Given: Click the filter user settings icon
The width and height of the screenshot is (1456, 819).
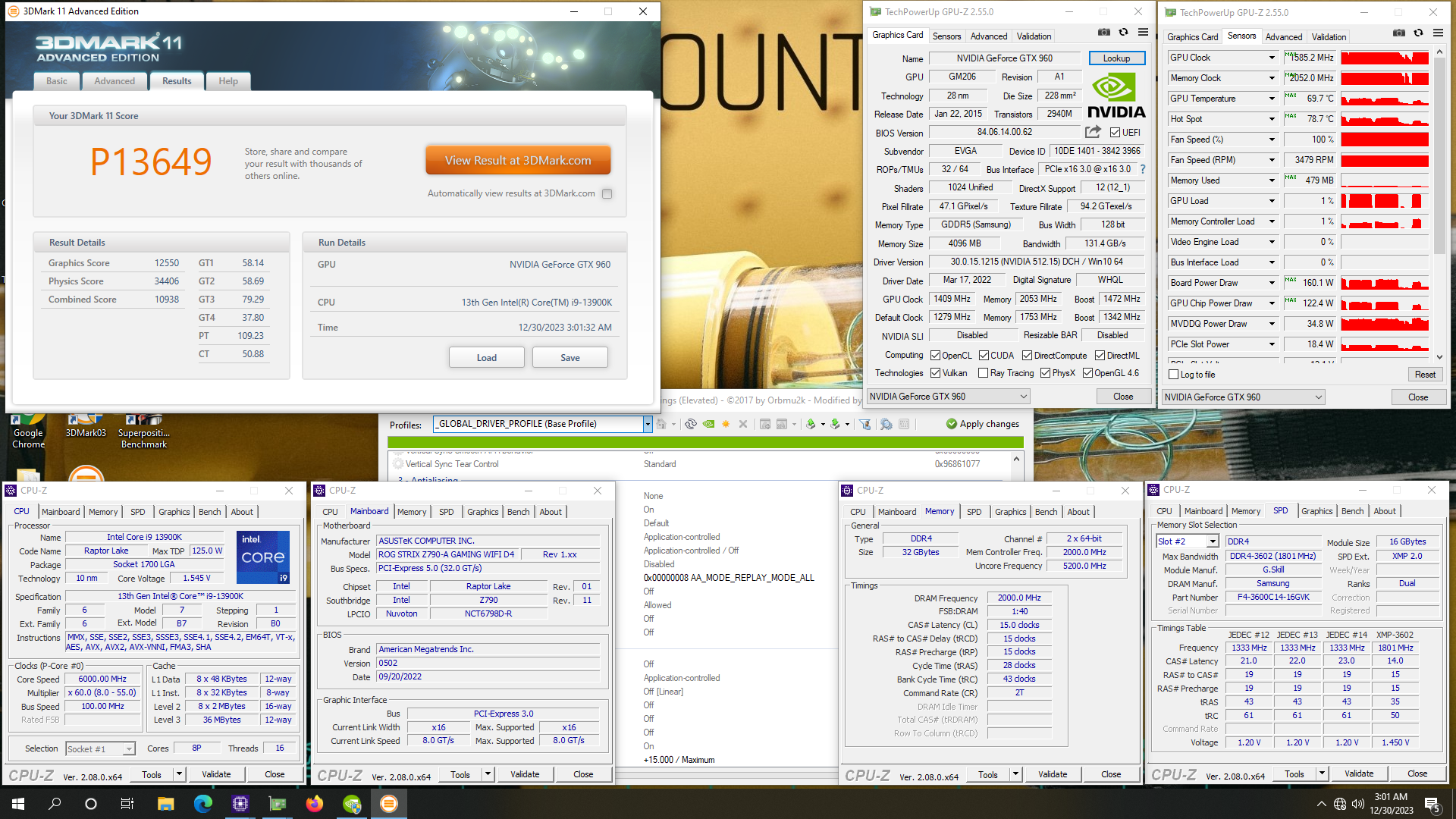Looking at the screenshot, I should point(864,424).
